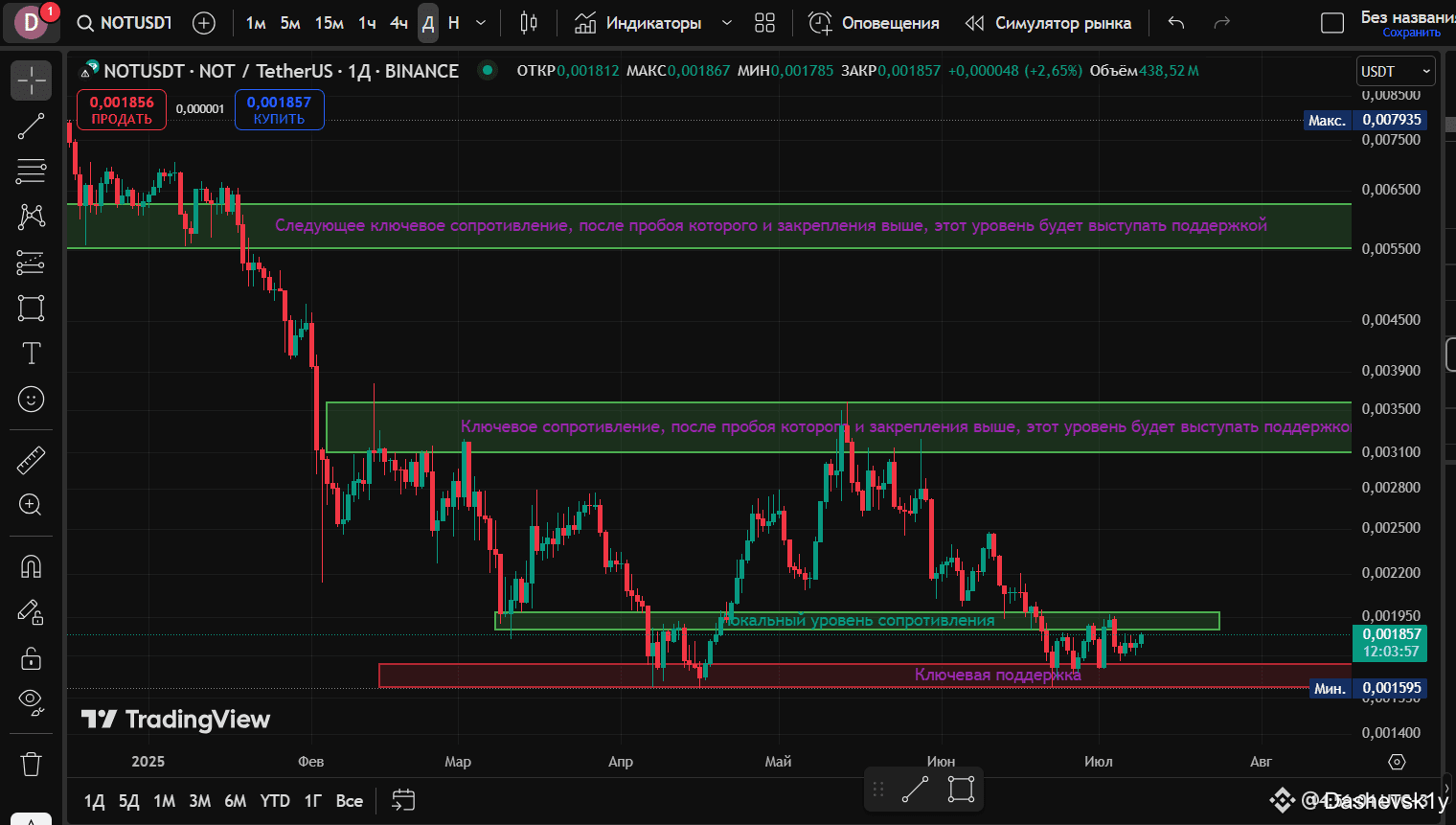The width and height of the screenshot is (1456, 825).
Task: Select the ruler measure tool
Action: tap(31, 460)
